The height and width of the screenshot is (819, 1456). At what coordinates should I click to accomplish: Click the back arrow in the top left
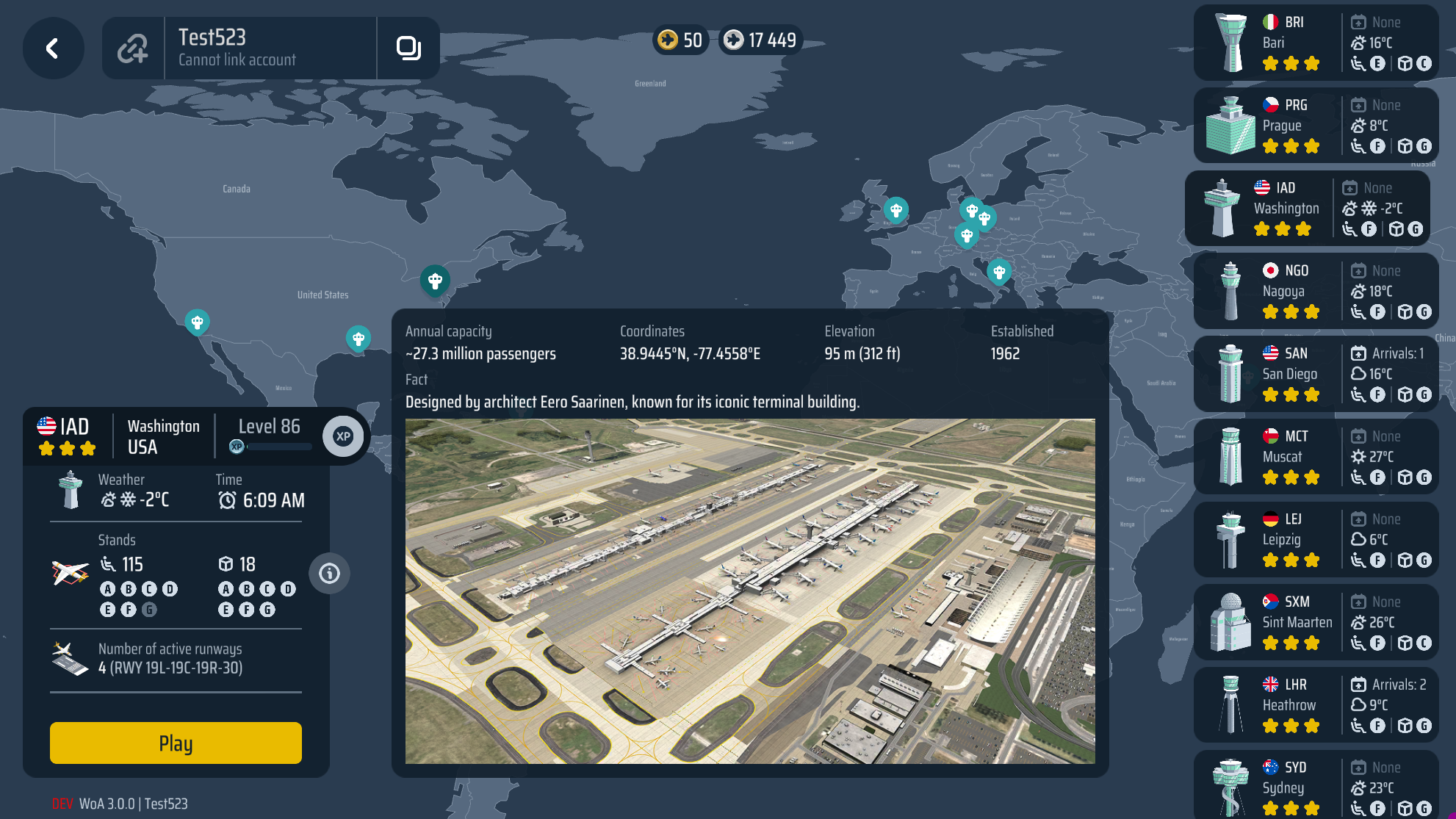[53, 48]
